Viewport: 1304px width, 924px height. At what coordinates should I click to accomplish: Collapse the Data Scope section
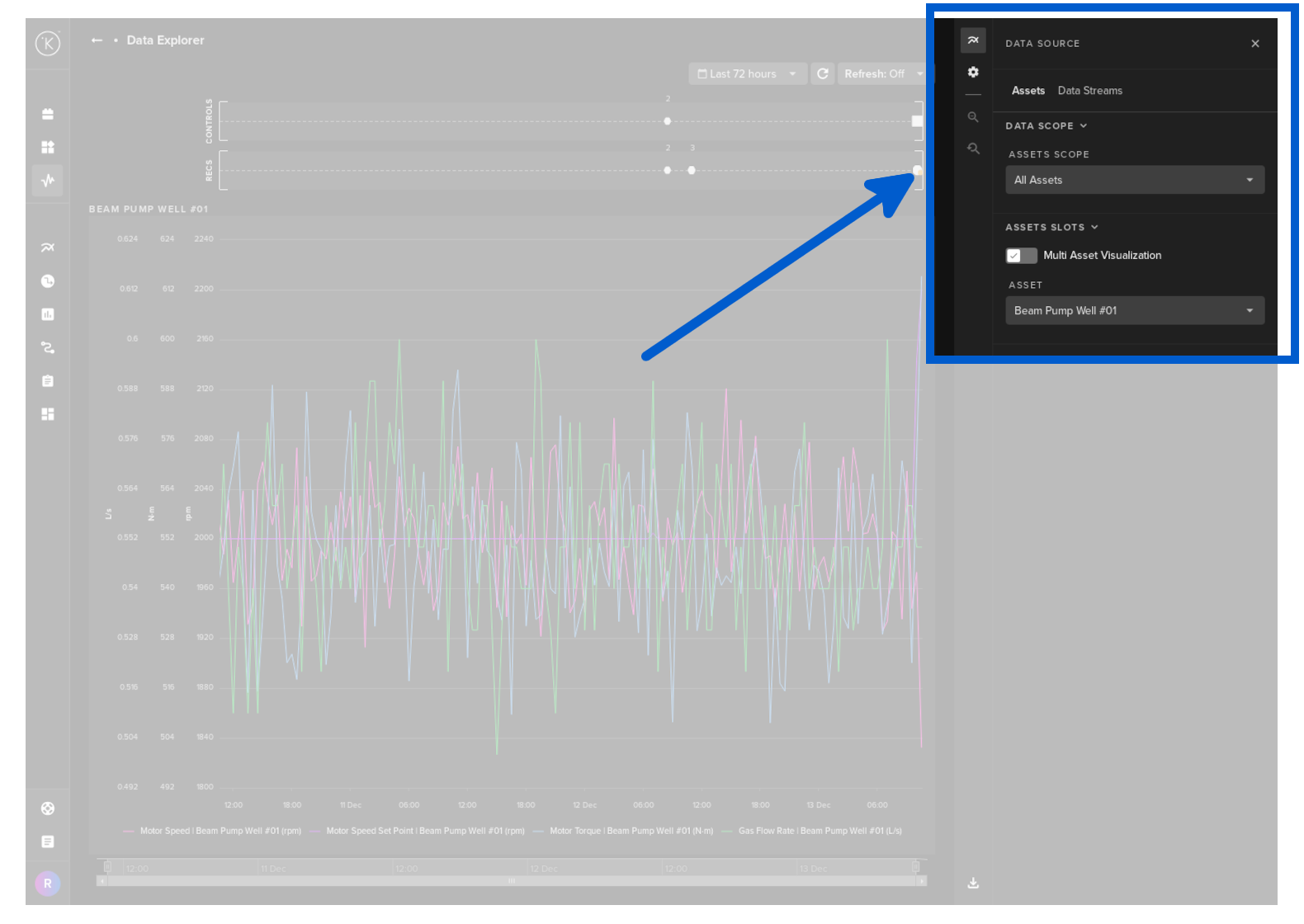point(1046,126)
